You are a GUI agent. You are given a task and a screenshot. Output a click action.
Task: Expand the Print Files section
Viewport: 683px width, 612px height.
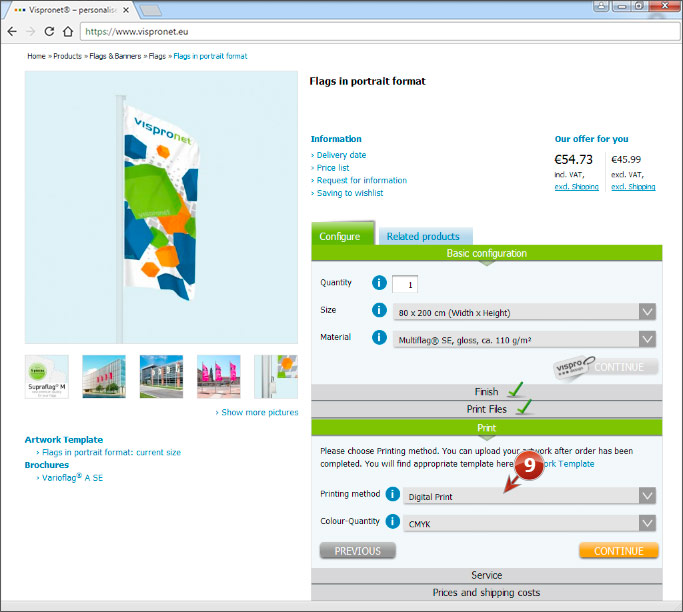tap(487, 409)
